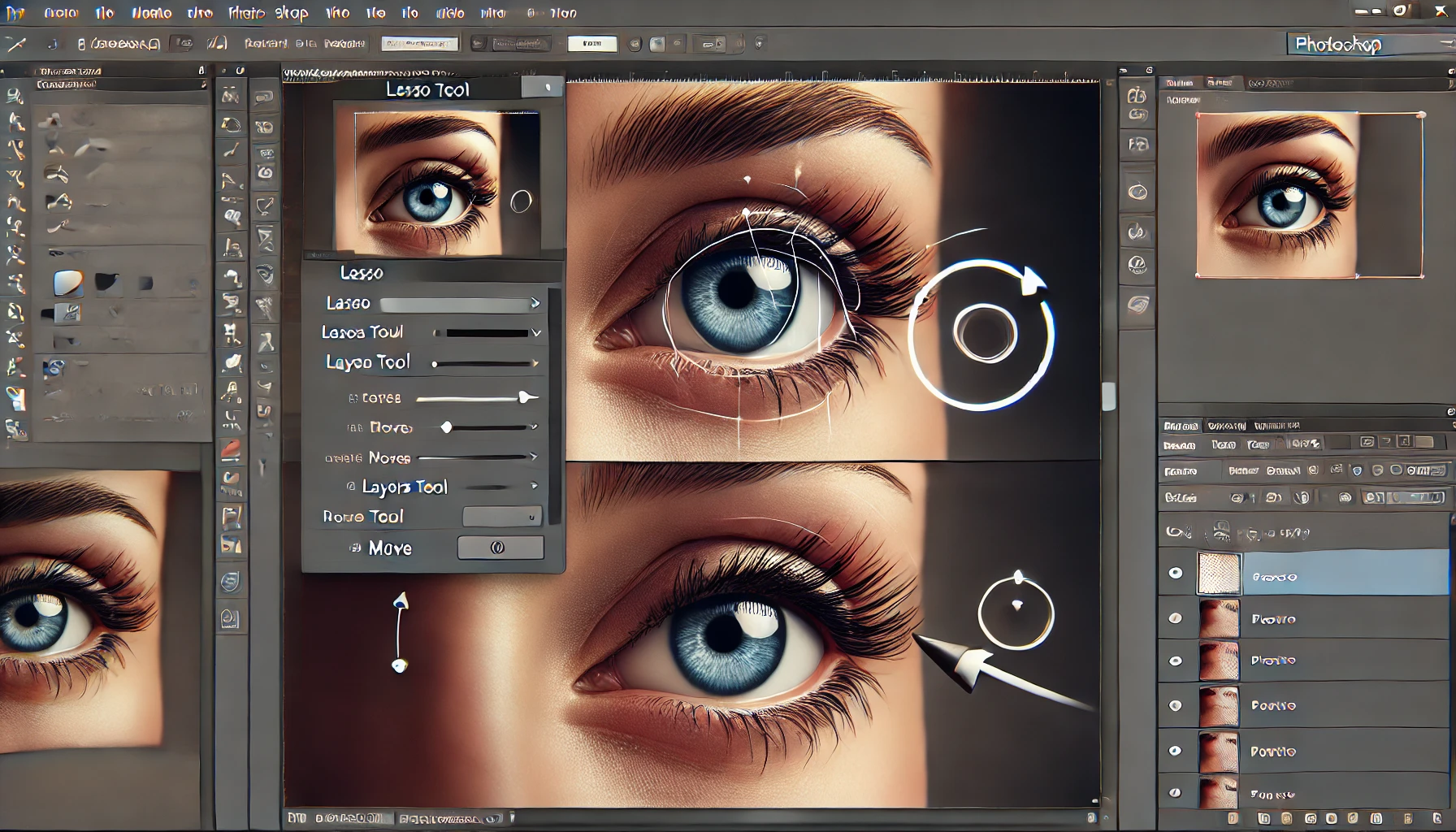This screenshot has height=832, width=1456.
Task: Open the 'shap' menu in menu bar
Action: tap(291, 13)
